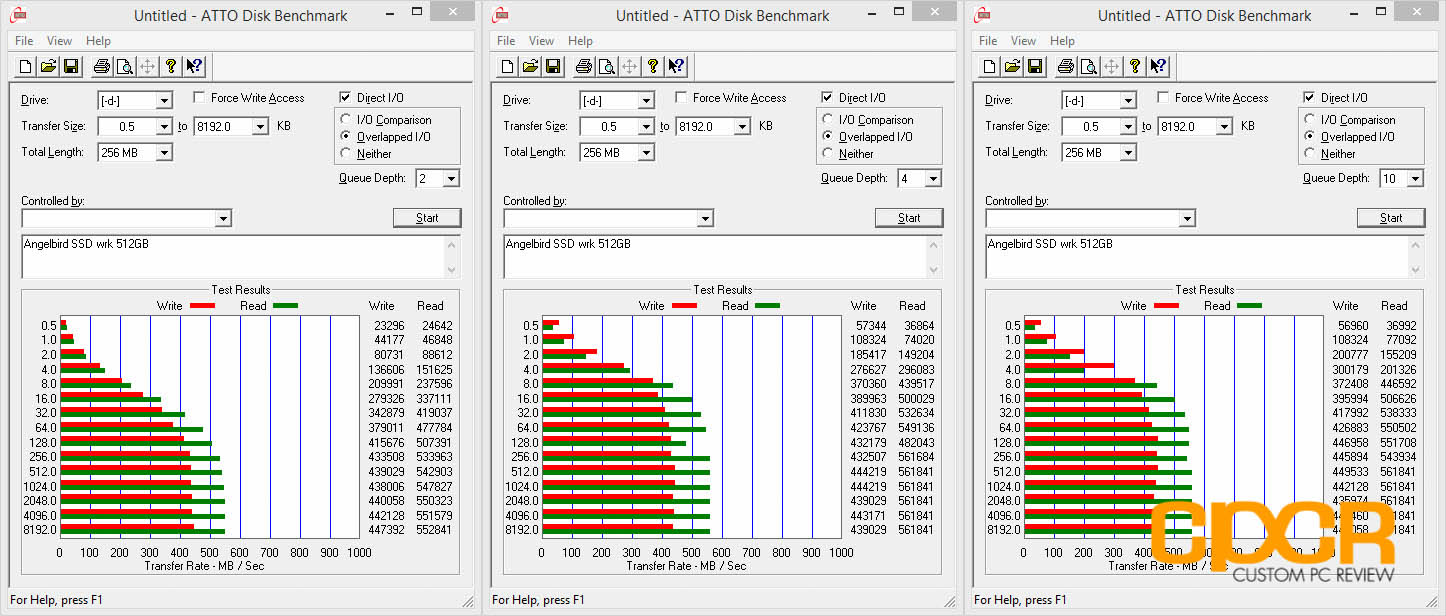
Task: Select I/O Comparison in Queue Depth 10 window
Action: pos(1311,120)
